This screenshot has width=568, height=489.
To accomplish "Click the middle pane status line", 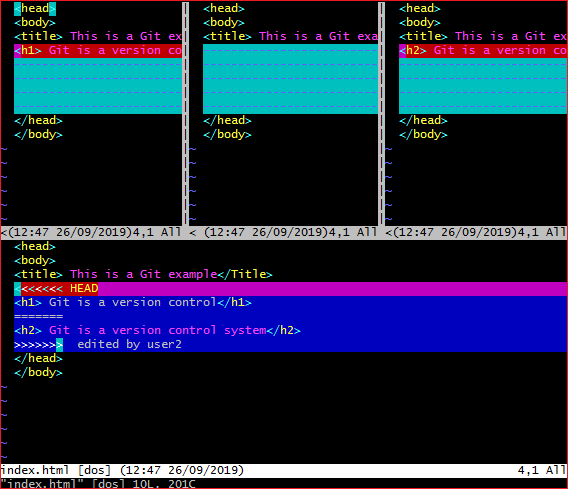I will [283, 232].
